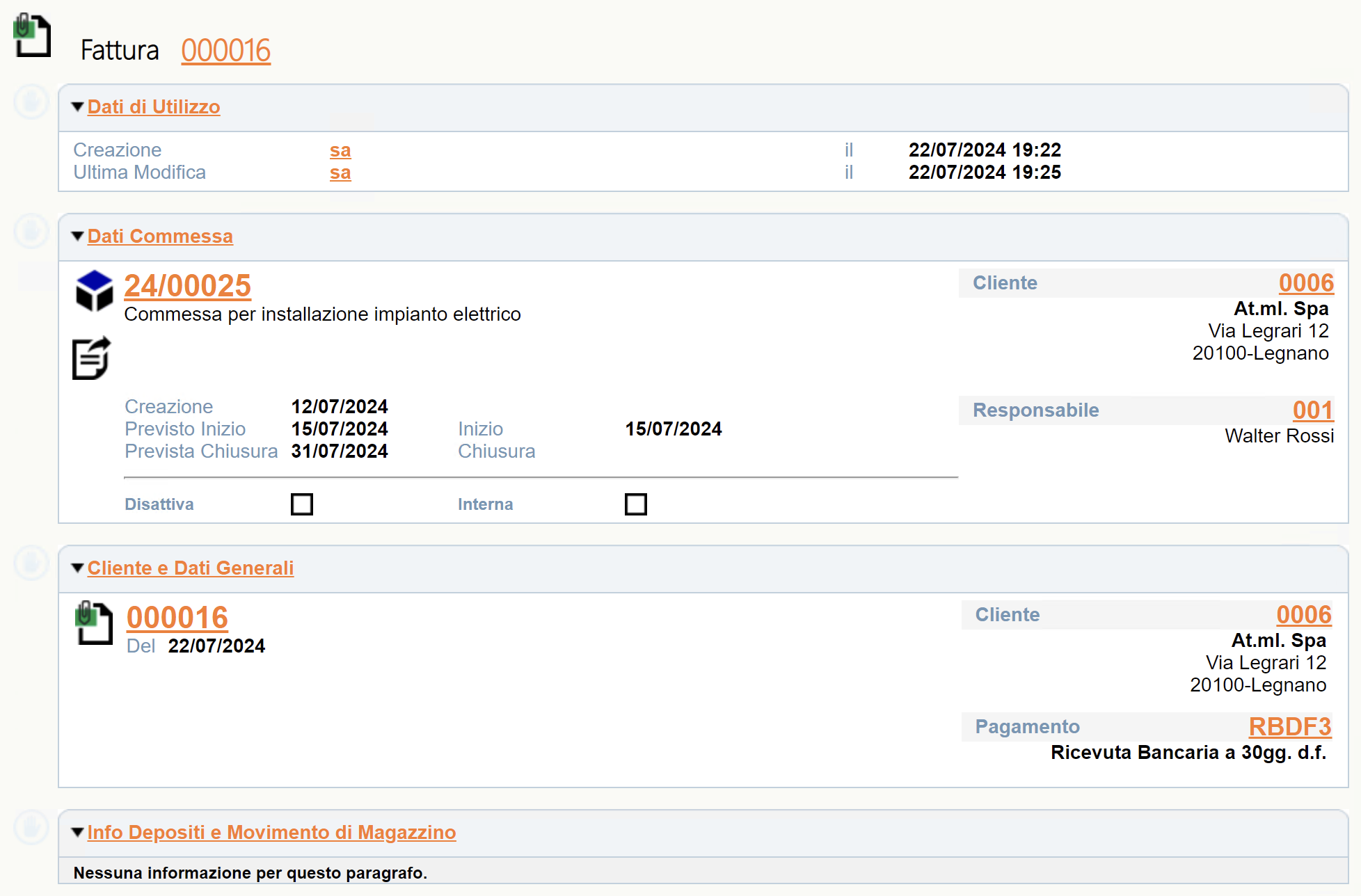Open the Dati di Utilizzo heading link
Screen dimensions: 1361x896
154,107
